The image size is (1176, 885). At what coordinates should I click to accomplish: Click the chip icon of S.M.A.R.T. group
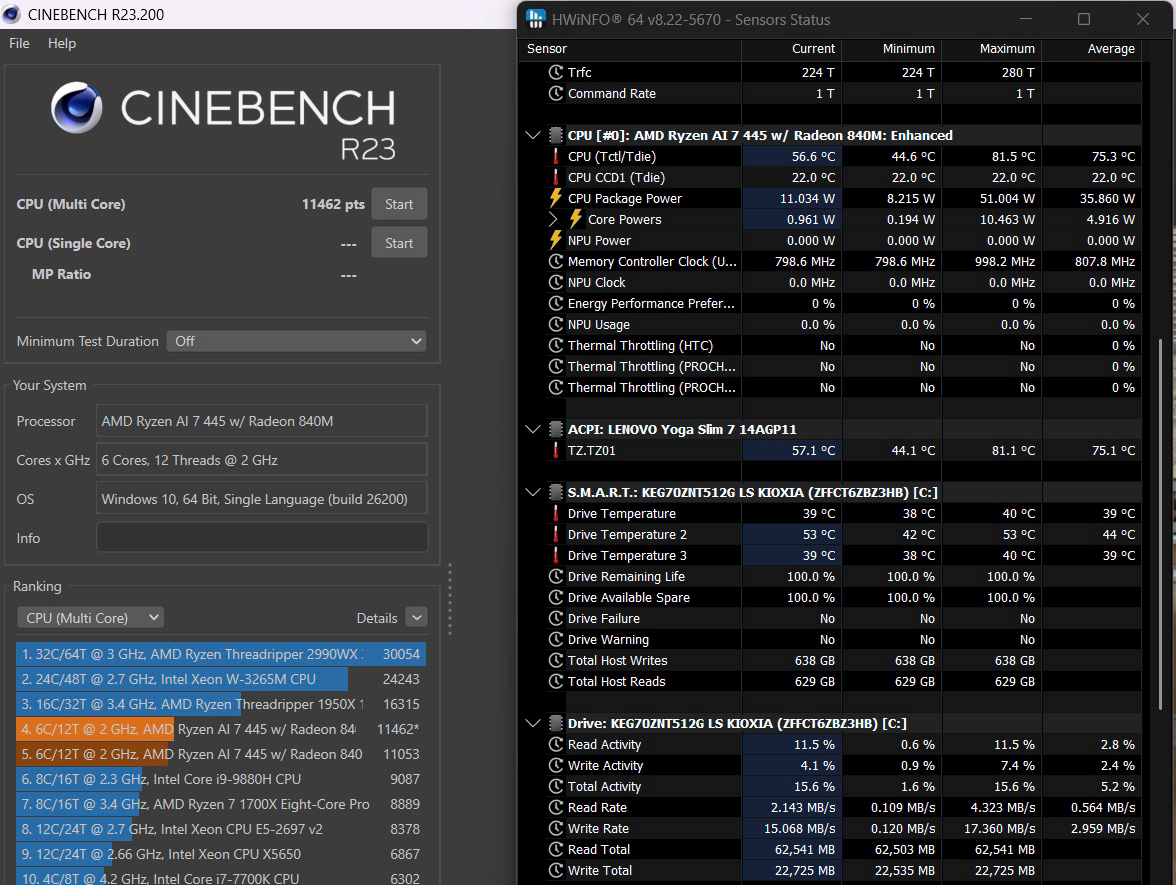point(556,492)
